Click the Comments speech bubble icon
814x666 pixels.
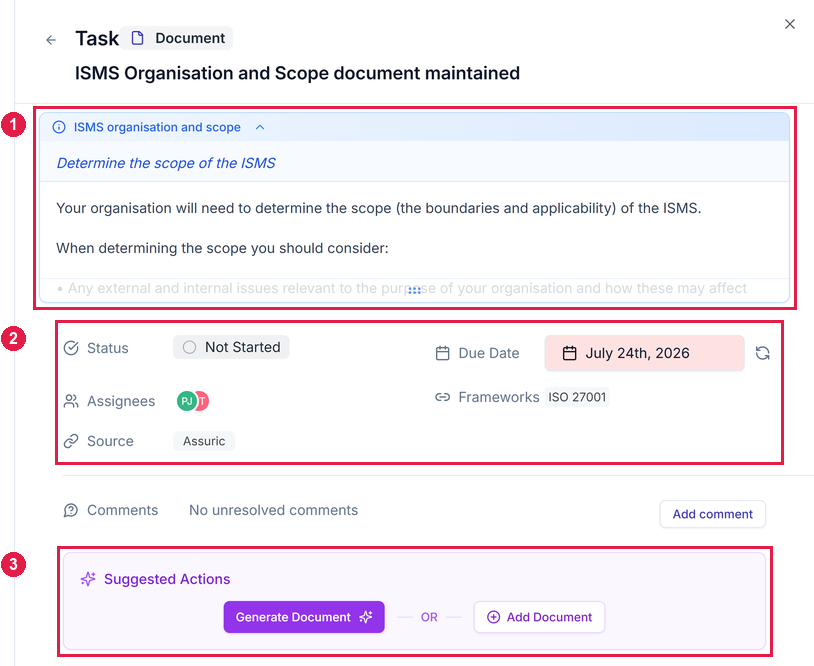tap(71, 510)
